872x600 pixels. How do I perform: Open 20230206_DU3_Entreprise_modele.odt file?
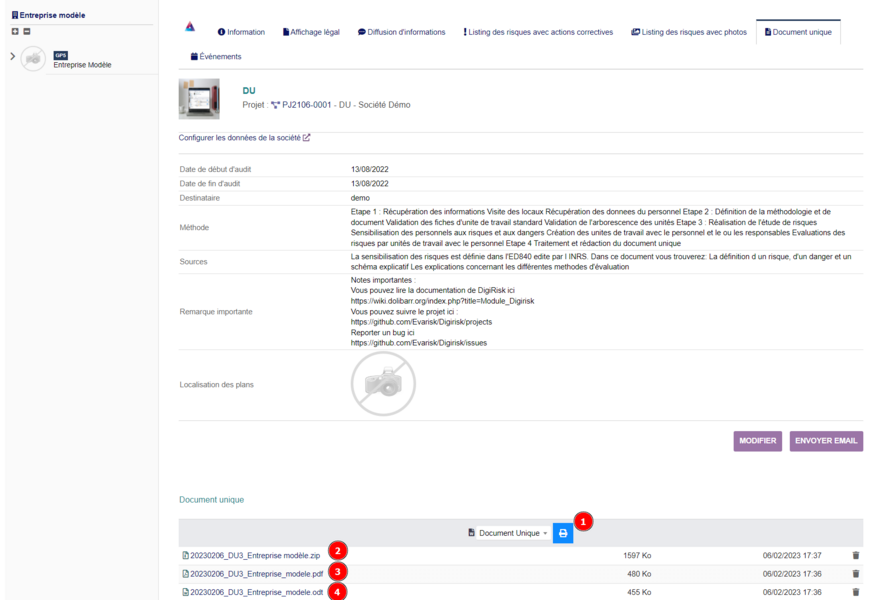[256, 592]
